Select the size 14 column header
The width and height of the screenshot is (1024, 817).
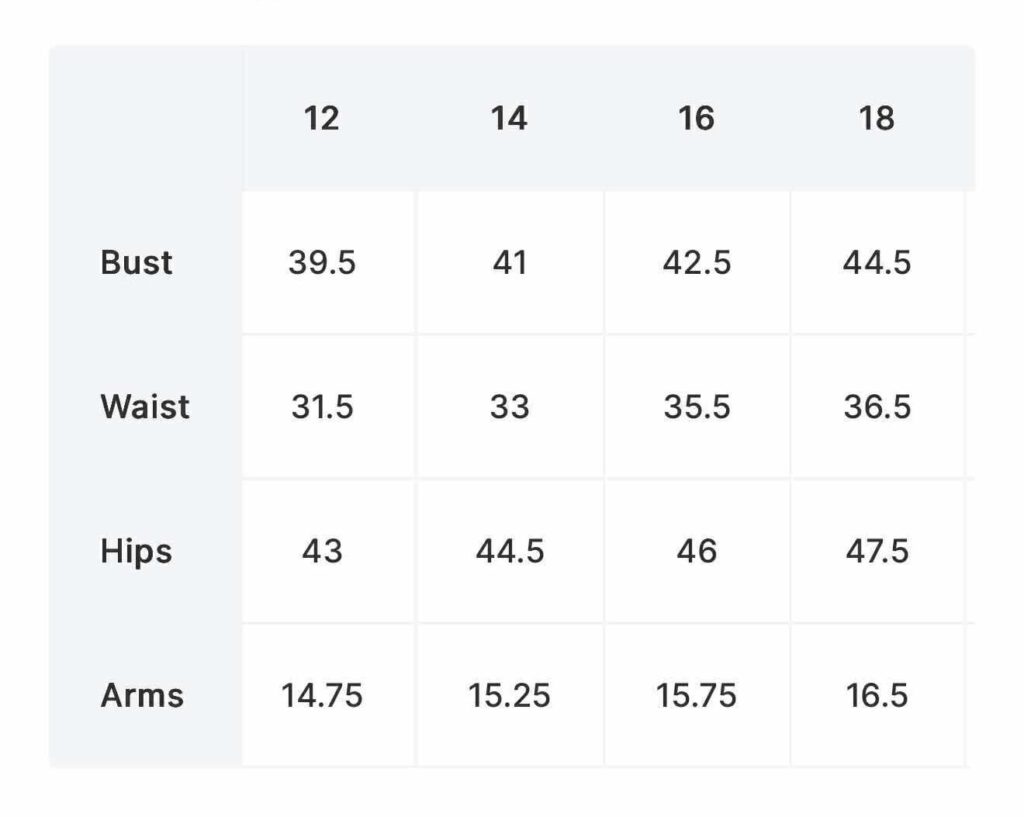click(x=509, y=119)
